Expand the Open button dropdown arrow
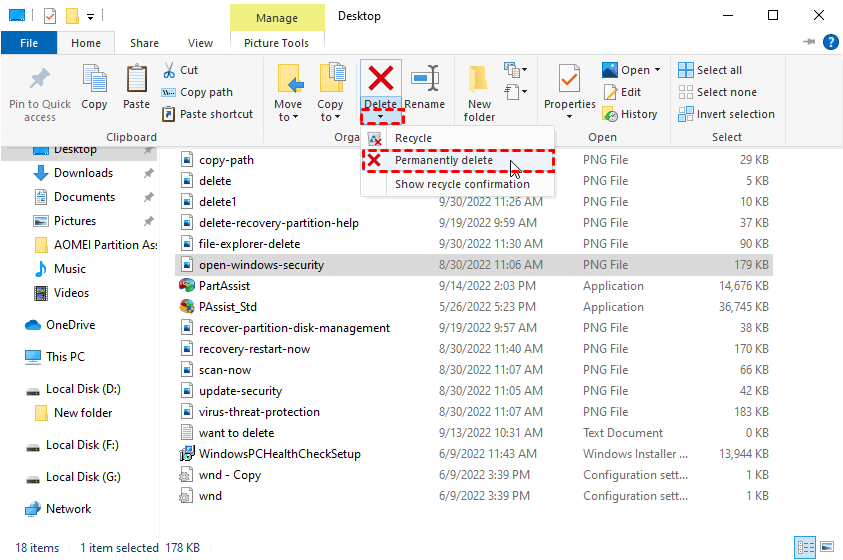The height and width of the screenshot is (560, 843). [658, 70]
